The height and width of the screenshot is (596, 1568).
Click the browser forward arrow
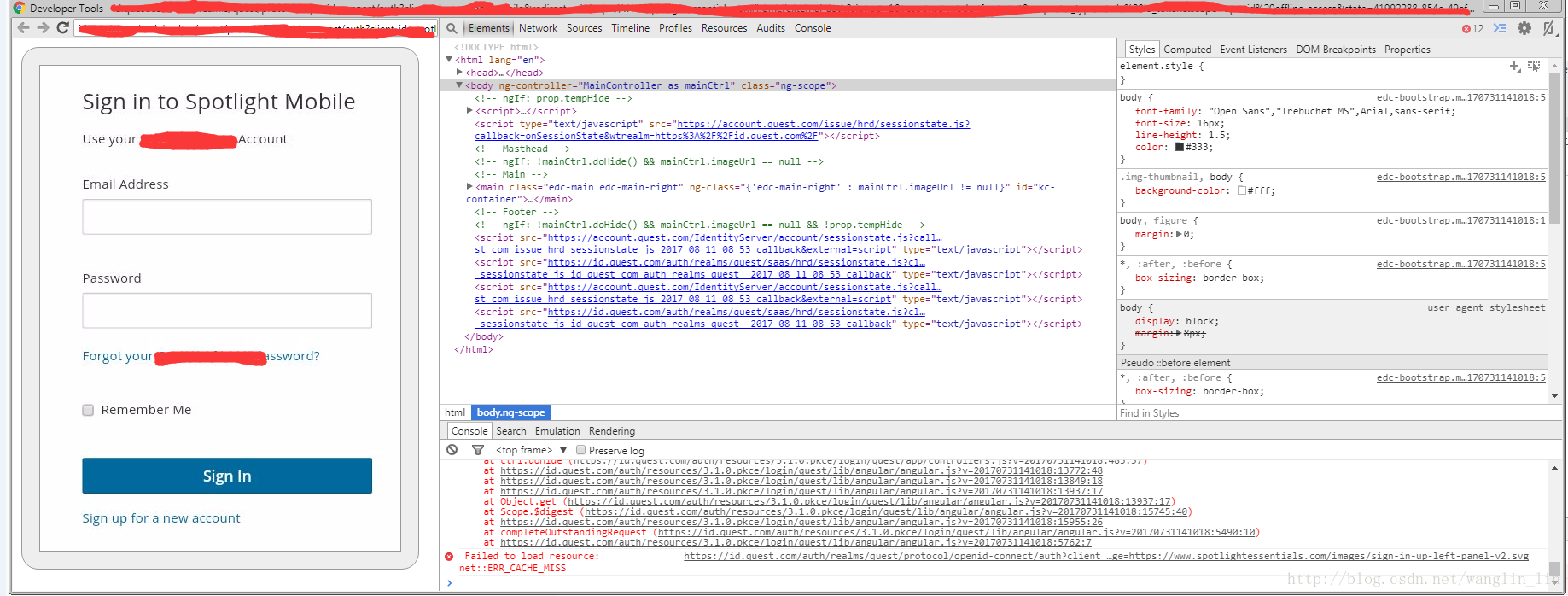[x=43, y=28]
